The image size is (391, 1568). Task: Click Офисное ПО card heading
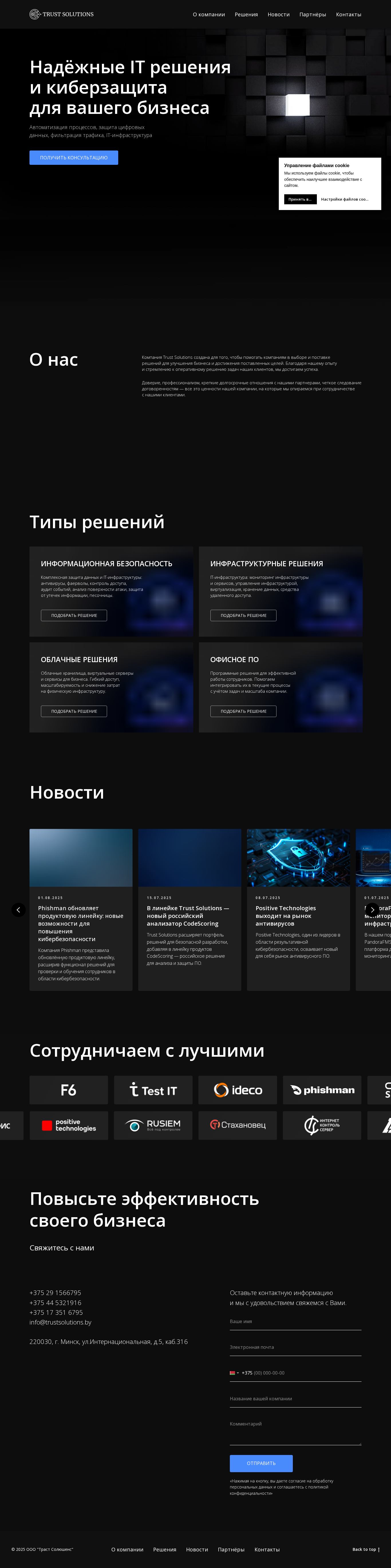234,659
